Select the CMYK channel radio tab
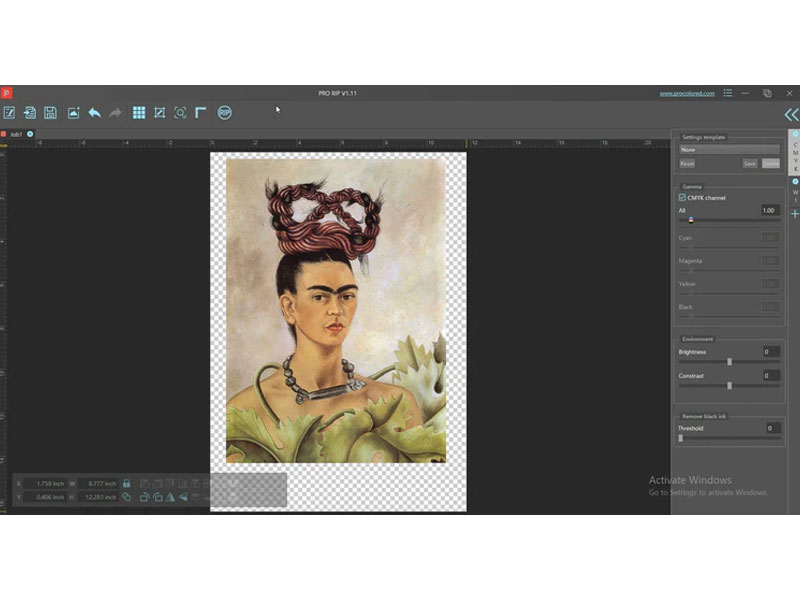Viewport: 800px width, 600px height. tap(795, 133)
